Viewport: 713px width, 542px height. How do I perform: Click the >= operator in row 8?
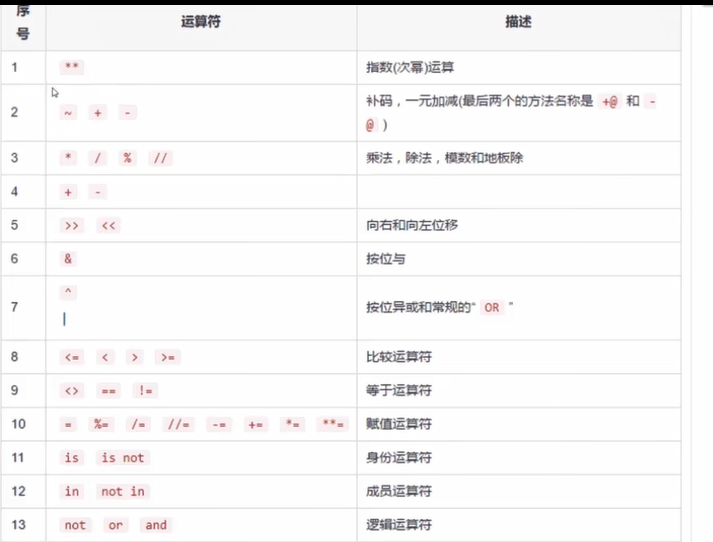(x=167, y=357)
